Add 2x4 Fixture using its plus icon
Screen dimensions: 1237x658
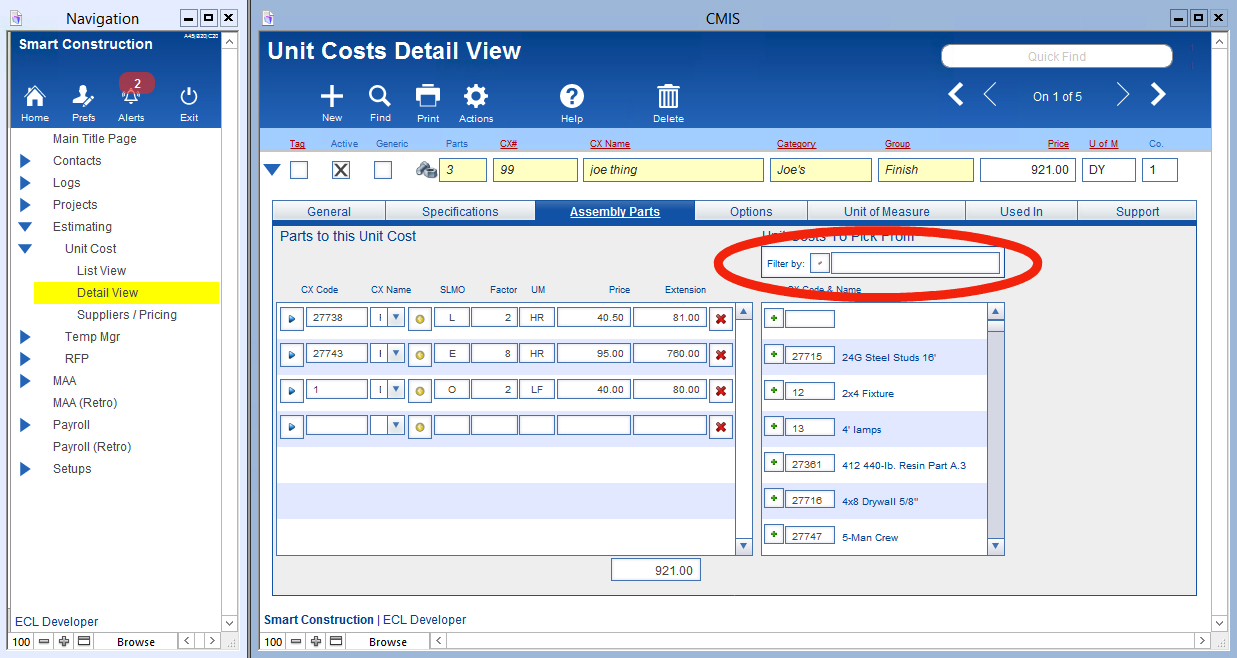(773, 391)
